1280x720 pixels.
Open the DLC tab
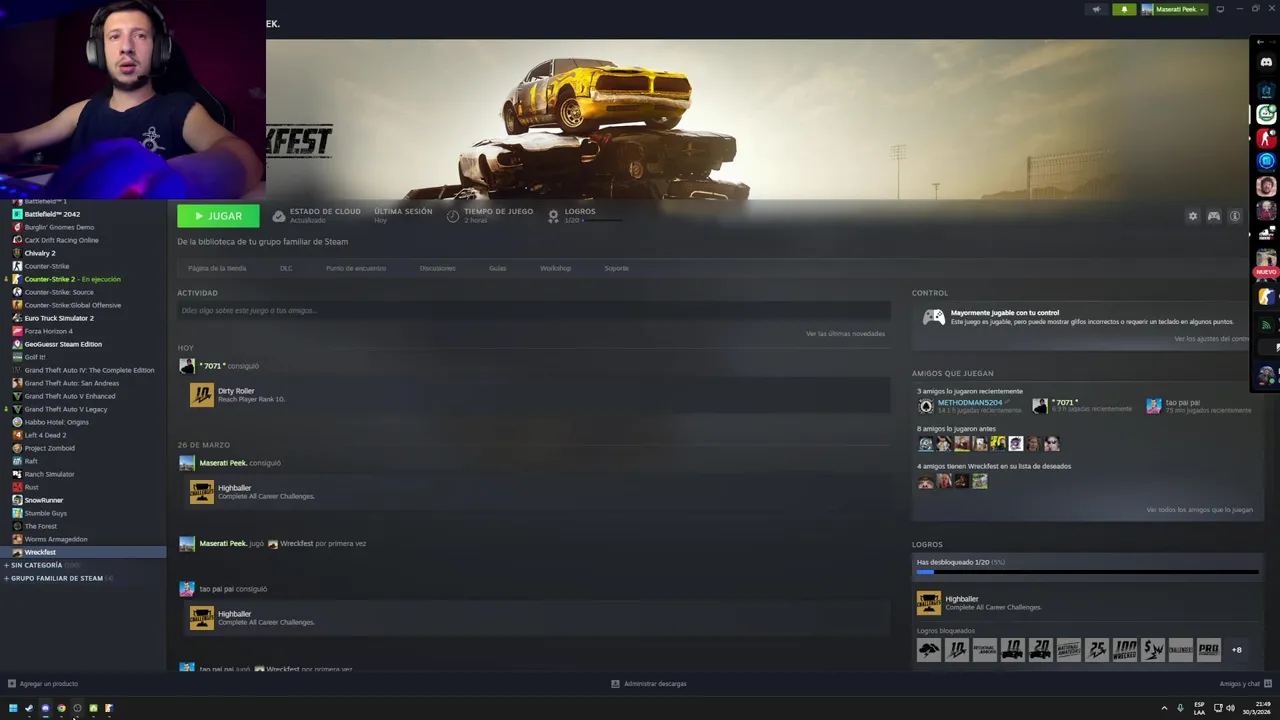(x=286, y=268)
